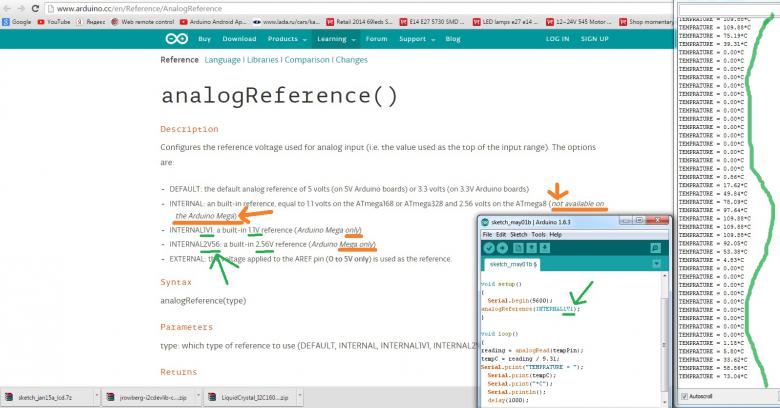Click the Open sketch icon in Arduino IDE
This screenshot has height=408, width=780.
[x=531, y=248]
